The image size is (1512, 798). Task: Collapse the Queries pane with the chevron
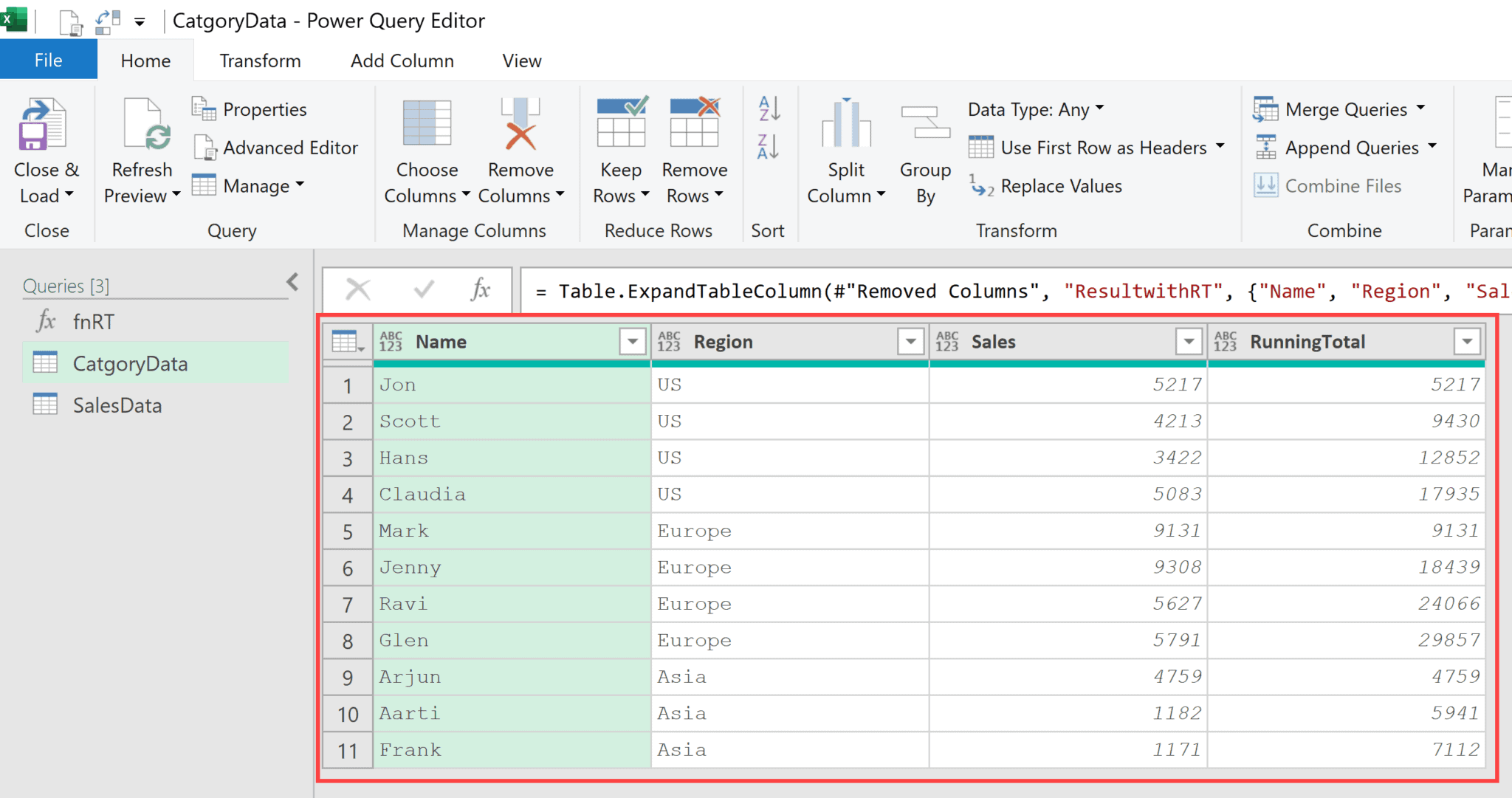pos(292,281)
